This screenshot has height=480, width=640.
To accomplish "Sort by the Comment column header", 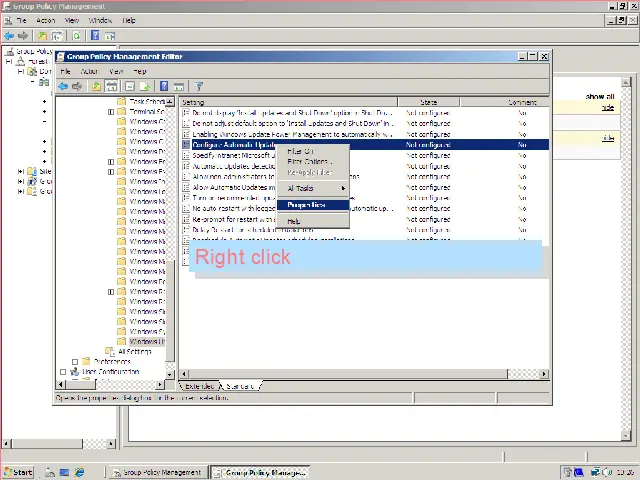I will [505, 102].
